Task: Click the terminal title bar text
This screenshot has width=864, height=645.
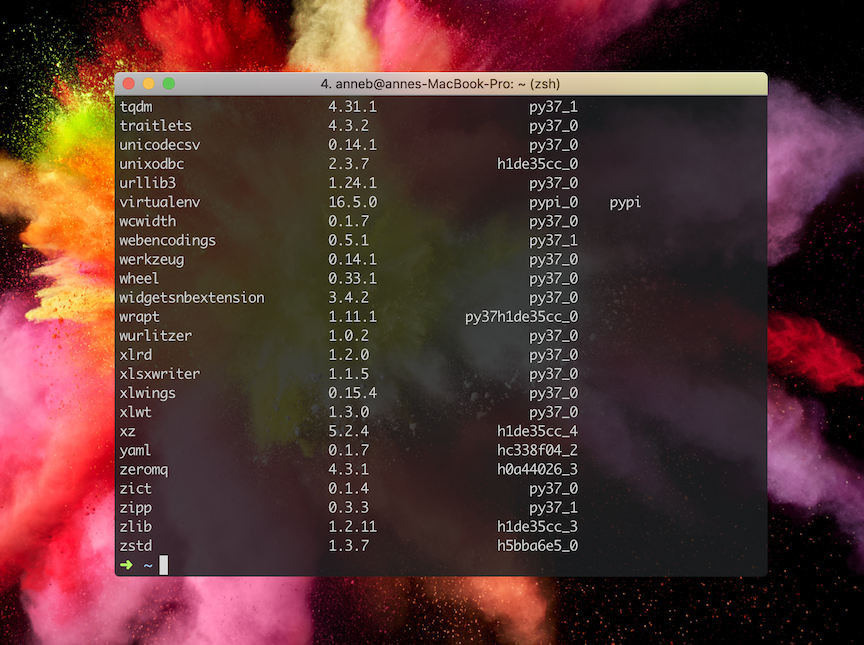Action: (440, 84)
